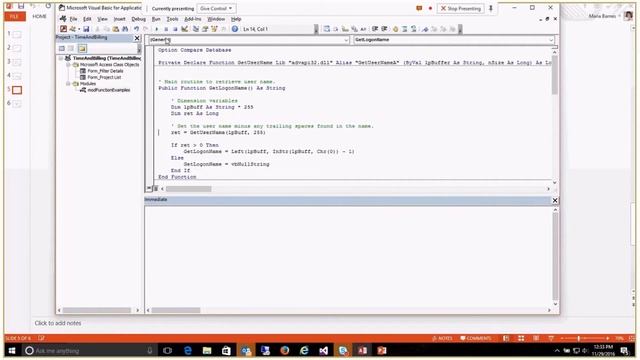This screenshot has width=640, height=360.
Task: Click the View Code icon in Project pane
Action: click(x=62, y=48)
